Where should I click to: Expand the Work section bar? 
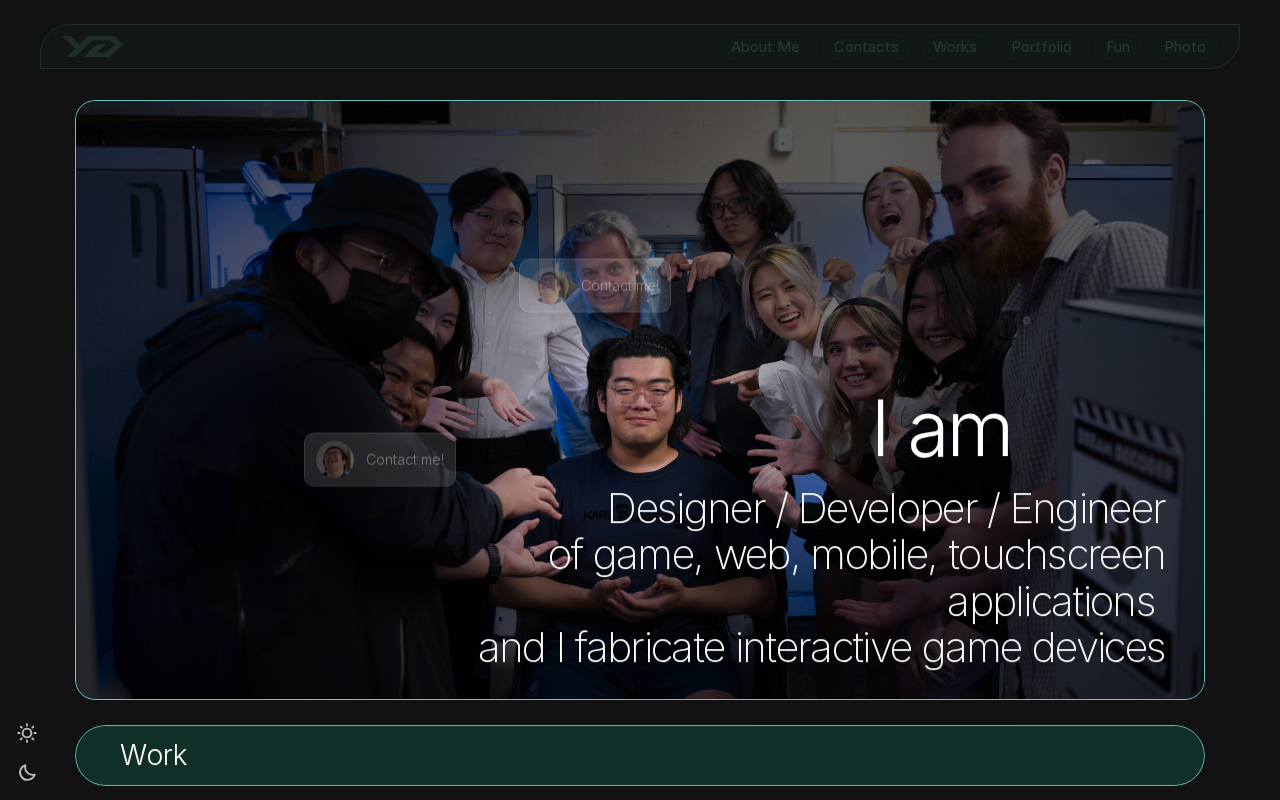(x=640, y=755)
